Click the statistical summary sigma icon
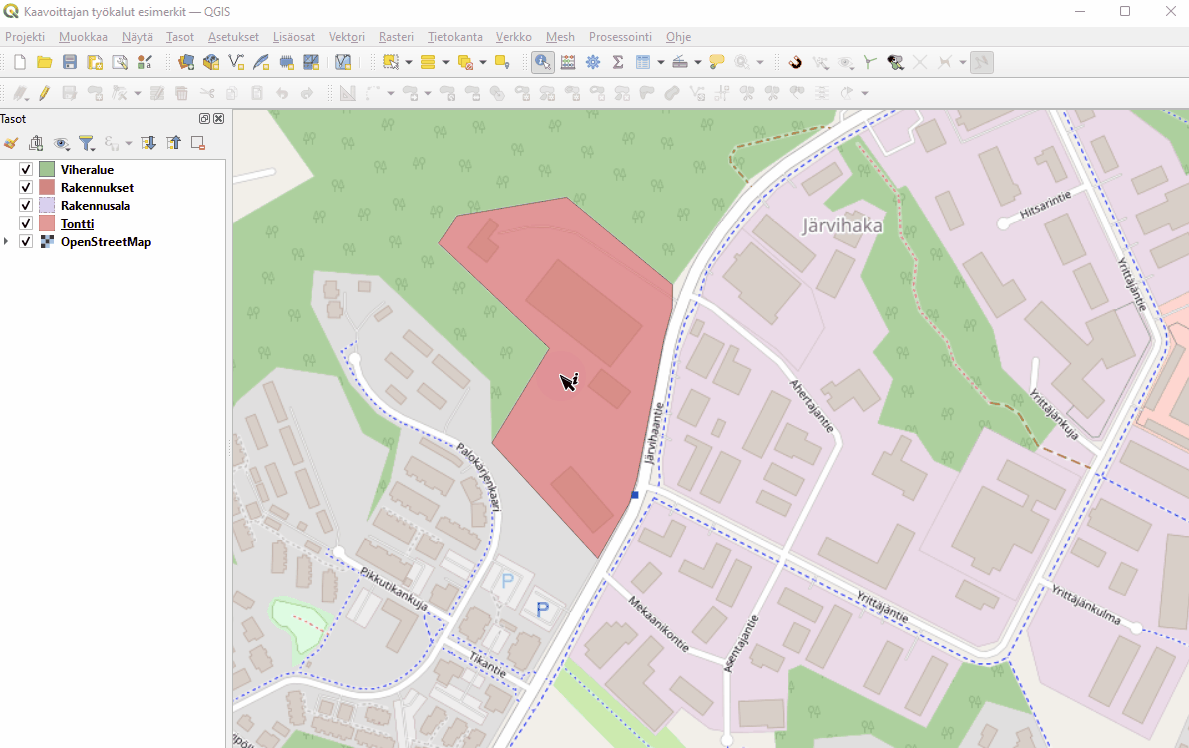The height and width of the screenshot is (748, 1189). click(618, 62)
